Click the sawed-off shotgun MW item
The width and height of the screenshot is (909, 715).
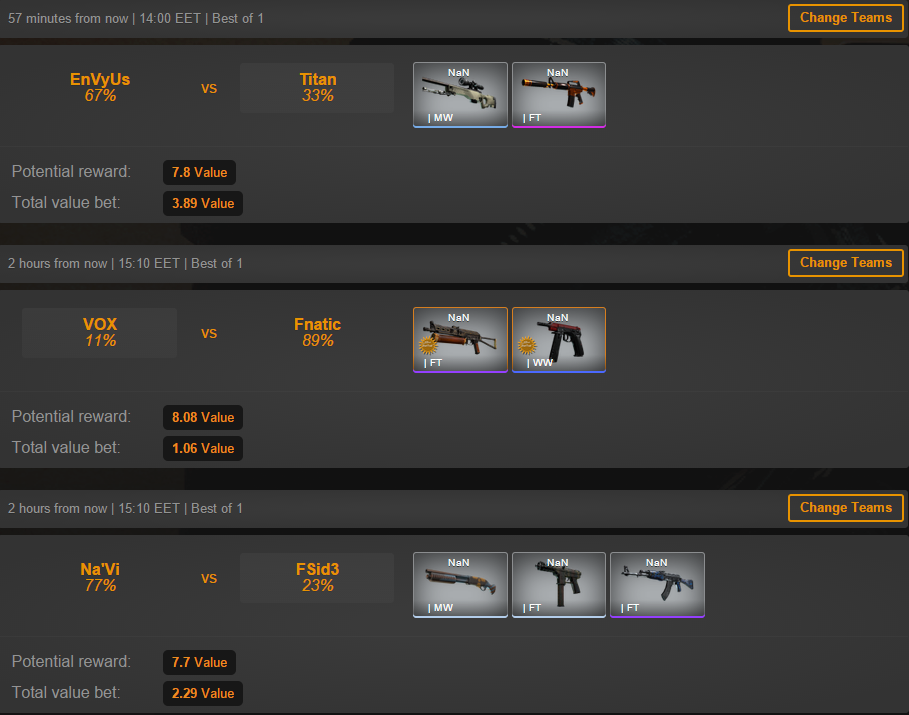(460, 585)
